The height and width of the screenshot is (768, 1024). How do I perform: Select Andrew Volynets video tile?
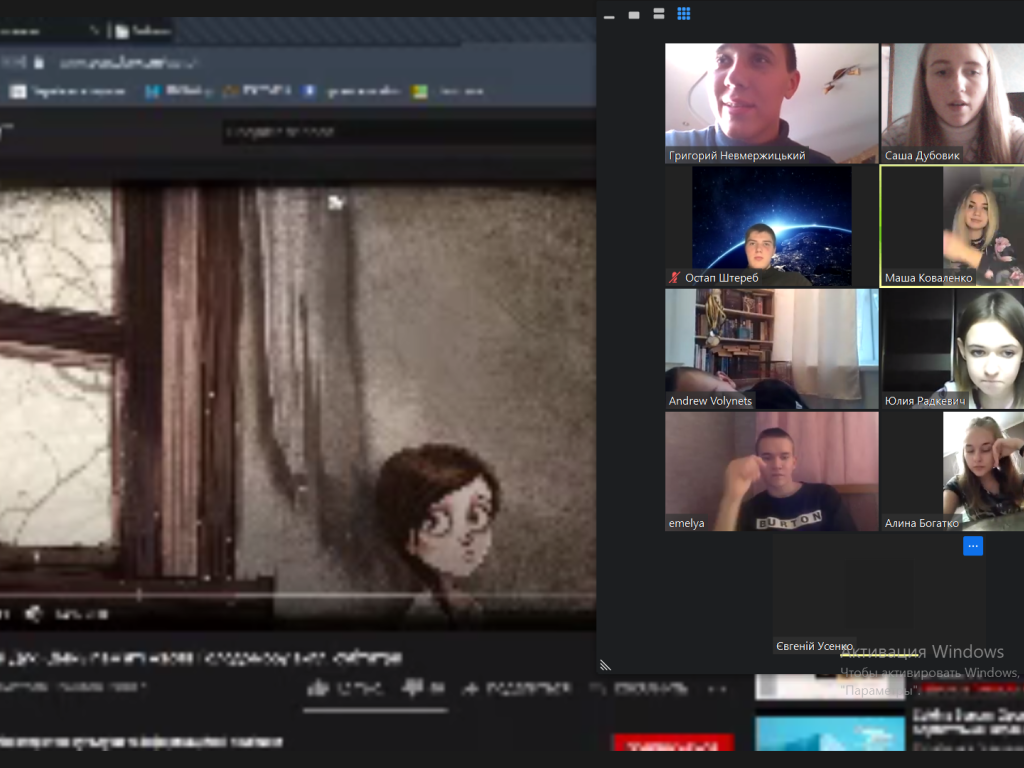click(771, 348)
